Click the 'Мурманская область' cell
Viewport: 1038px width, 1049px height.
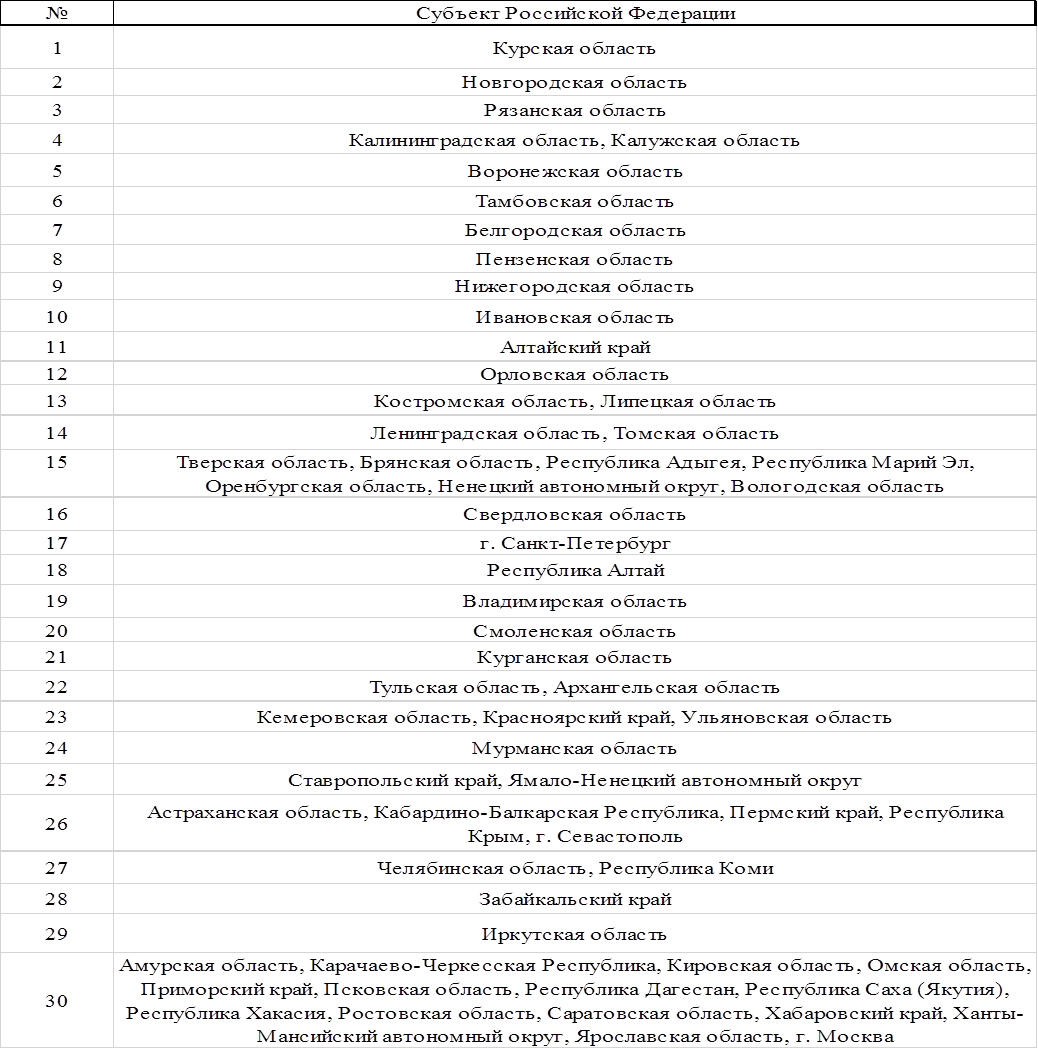click(x=575, y=747)
